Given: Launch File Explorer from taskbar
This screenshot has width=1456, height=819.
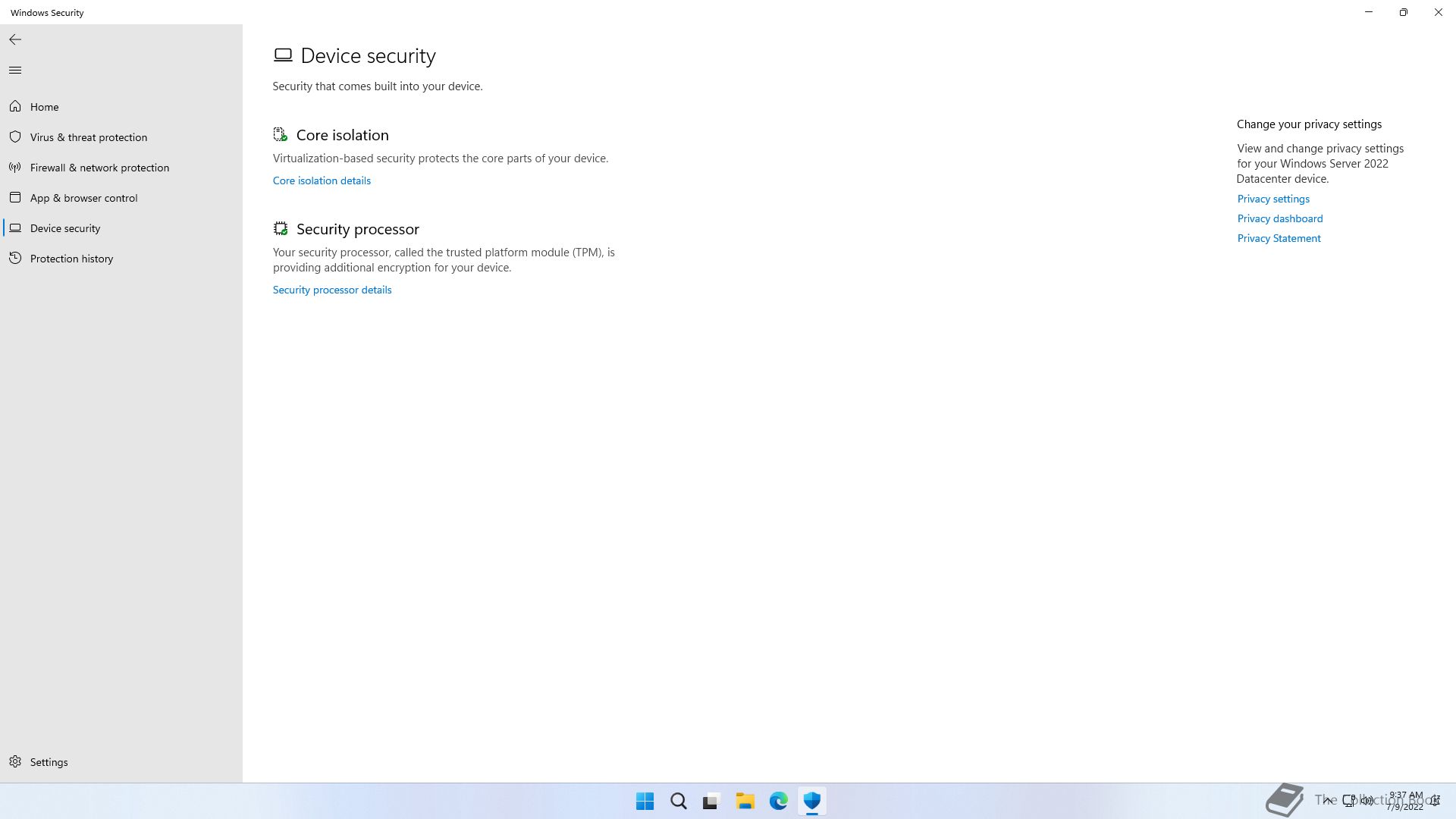Looking at the screenshot, I should pyautogui.click(x=745, y=801).
